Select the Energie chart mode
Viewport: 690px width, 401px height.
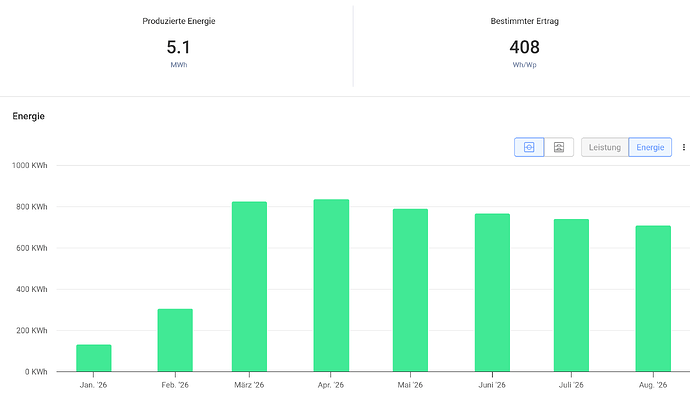point(650,147)
